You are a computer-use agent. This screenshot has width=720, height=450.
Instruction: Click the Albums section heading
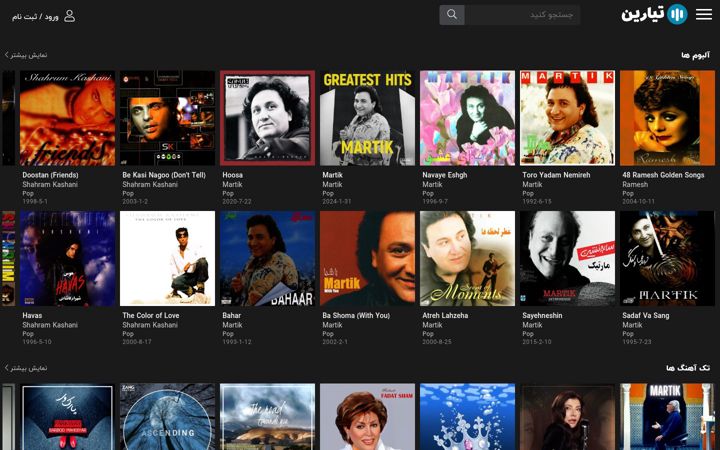click(x=696, y=55)
